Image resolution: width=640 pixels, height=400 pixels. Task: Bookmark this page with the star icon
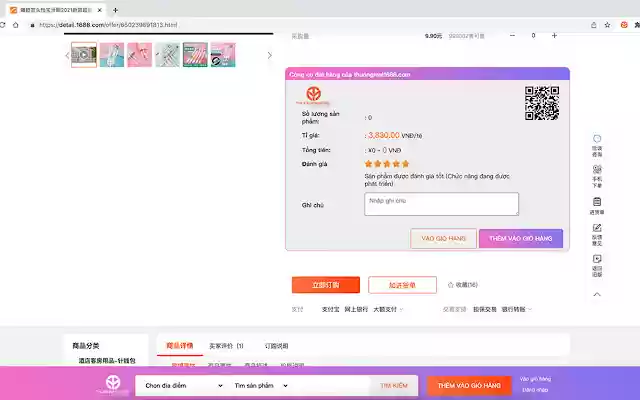607,25
